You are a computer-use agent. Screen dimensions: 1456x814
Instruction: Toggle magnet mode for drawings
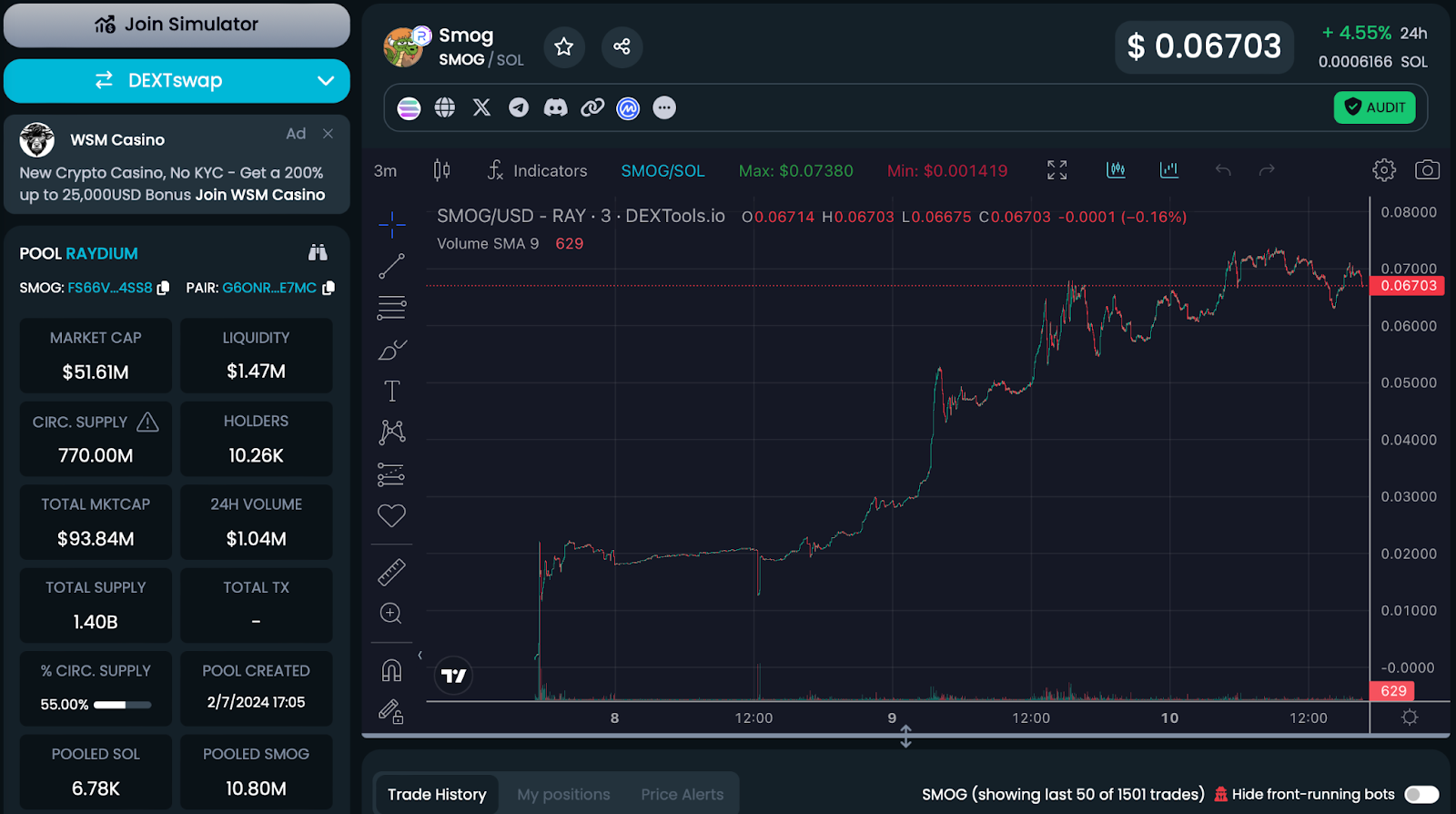pyautogui.click(x=391, y=671)
